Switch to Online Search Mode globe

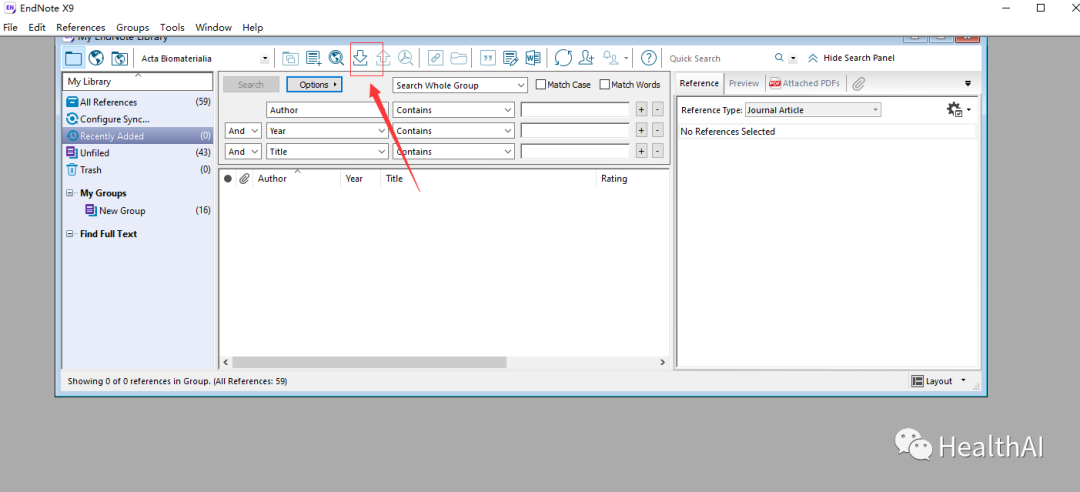click(96, 59)
